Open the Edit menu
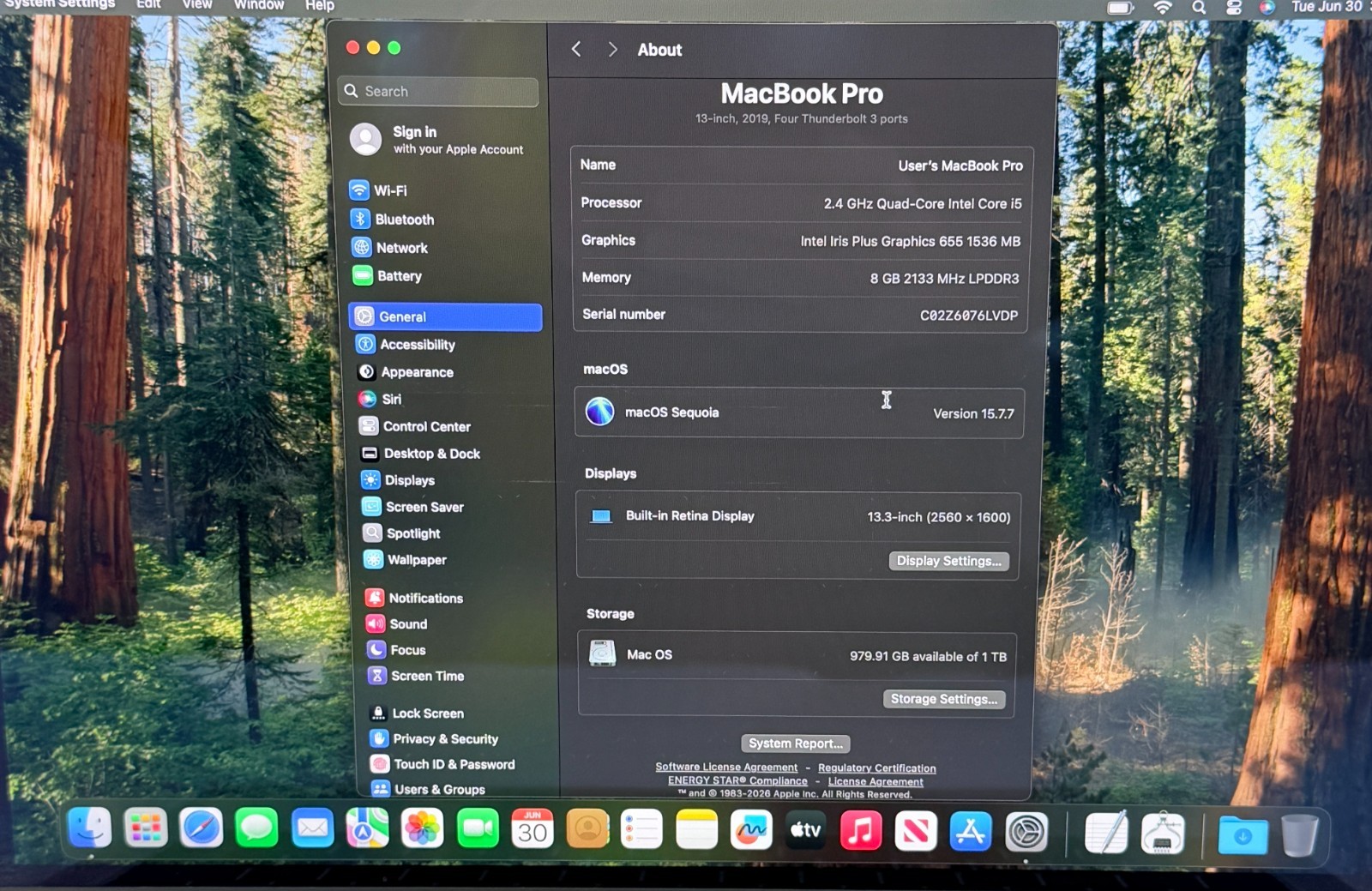 [x=148, y=4]
